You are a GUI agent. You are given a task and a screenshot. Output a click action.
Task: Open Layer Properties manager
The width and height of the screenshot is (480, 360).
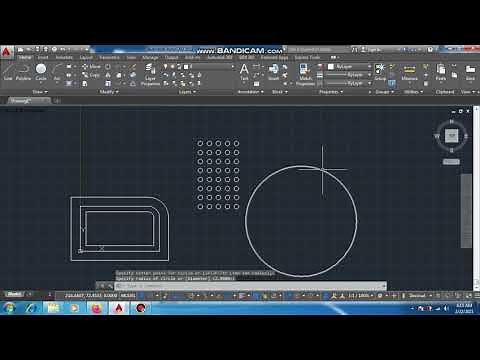pos(150,74)
